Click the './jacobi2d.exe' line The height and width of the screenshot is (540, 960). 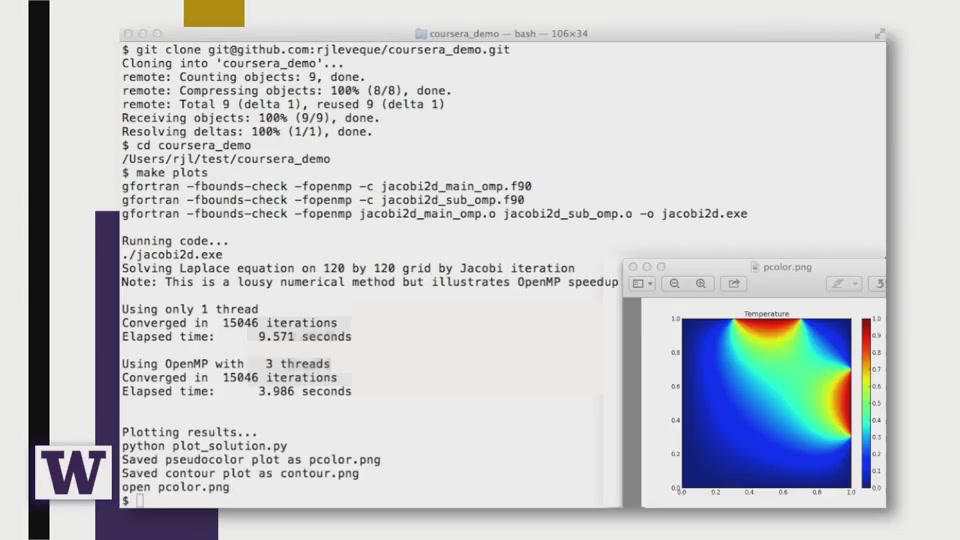click(x=172, y=255)
